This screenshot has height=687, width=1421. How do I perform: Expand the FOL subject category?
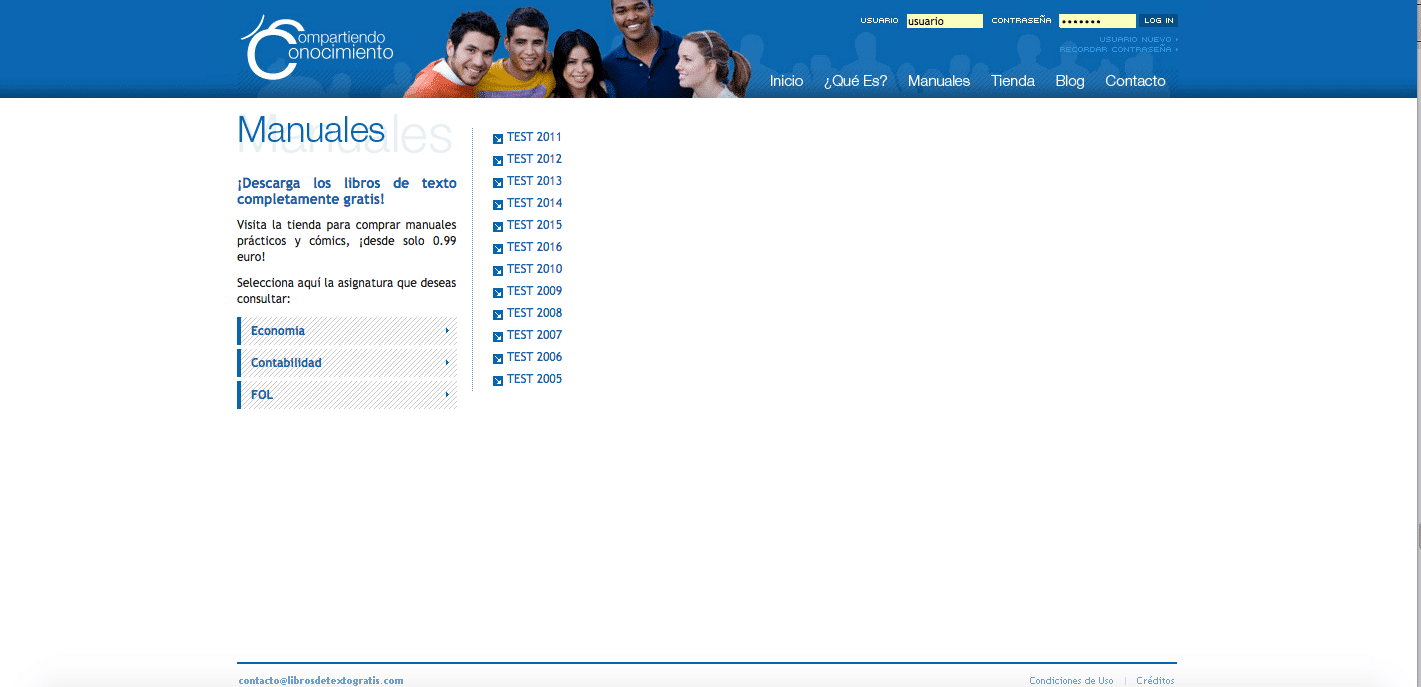(x=347, y=395)
